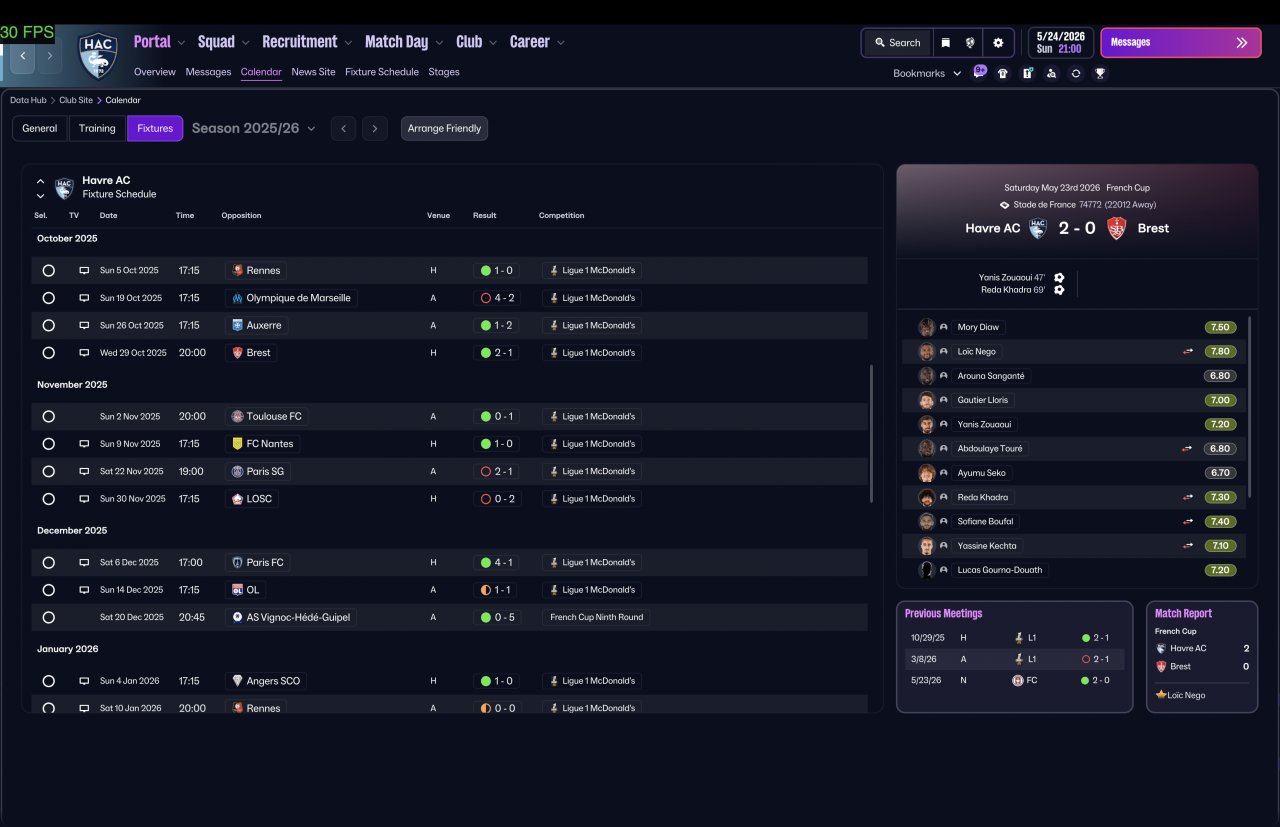Image resolution: width=1280 pixels, height=827 pixels.
Task: Open the Overview sub-menu item
Action: [155, 72]
